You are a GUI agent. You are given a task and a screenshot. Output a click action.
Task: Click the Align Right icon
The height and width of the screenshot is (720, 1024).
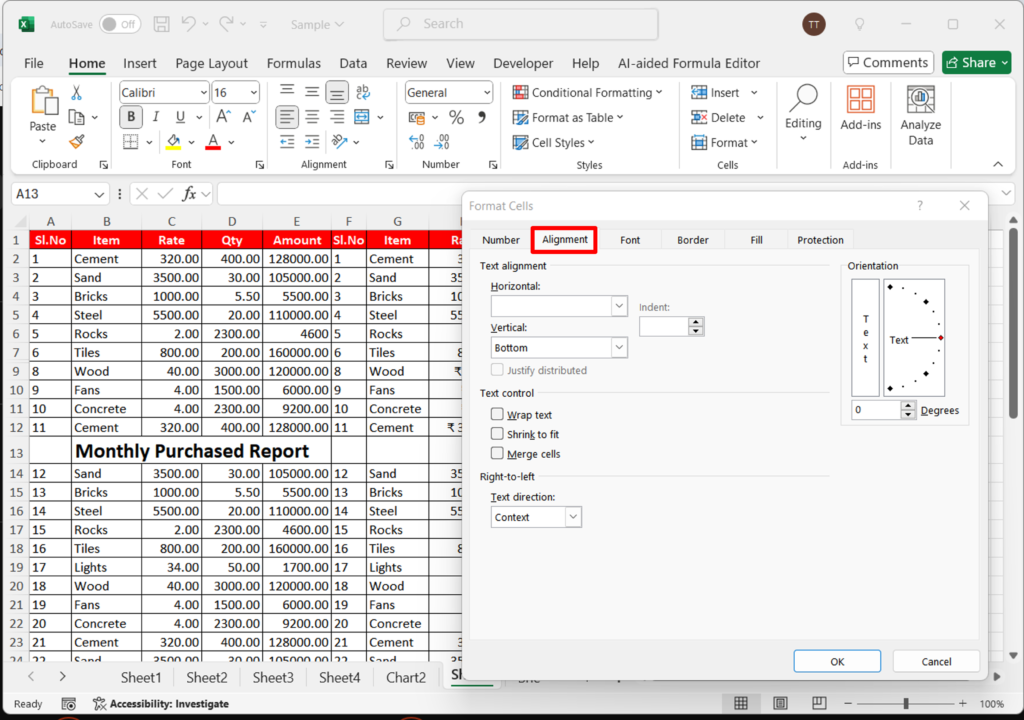(x=337, y=117)
